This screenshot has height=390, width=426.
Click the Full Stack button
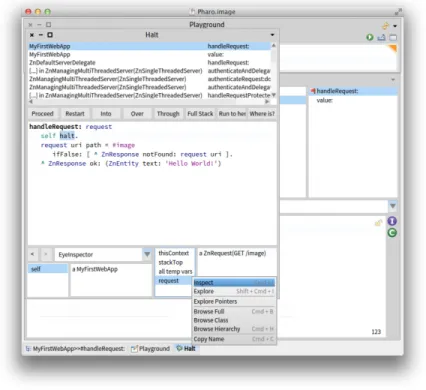pos(200,114)
